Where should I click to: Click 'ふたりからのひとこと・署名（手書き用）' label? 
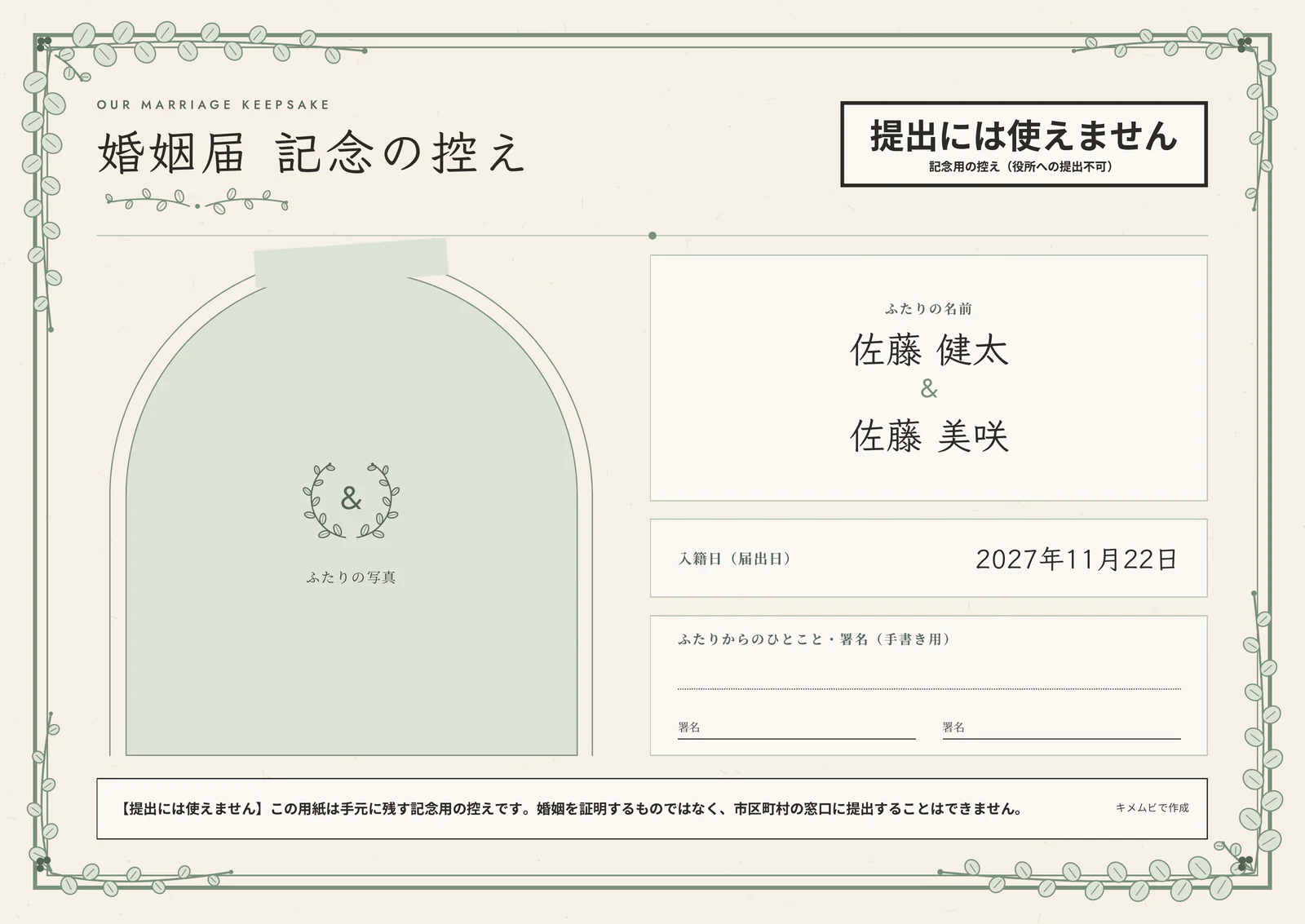coord(814,639)
